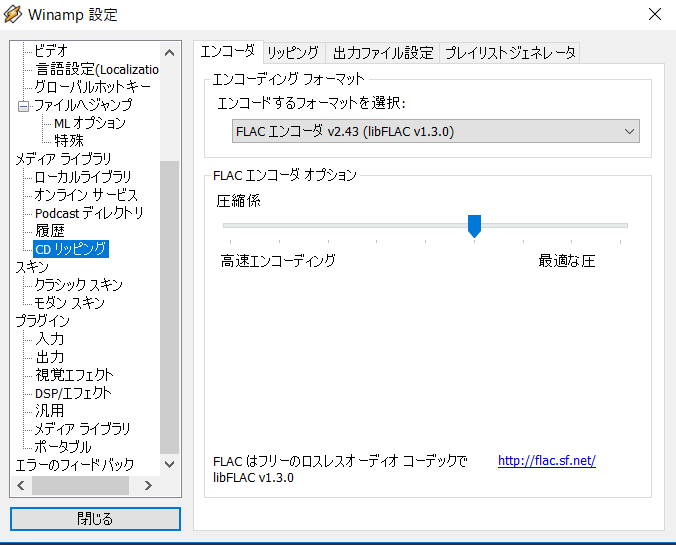Select オンライン サービス in the tree

86,195
